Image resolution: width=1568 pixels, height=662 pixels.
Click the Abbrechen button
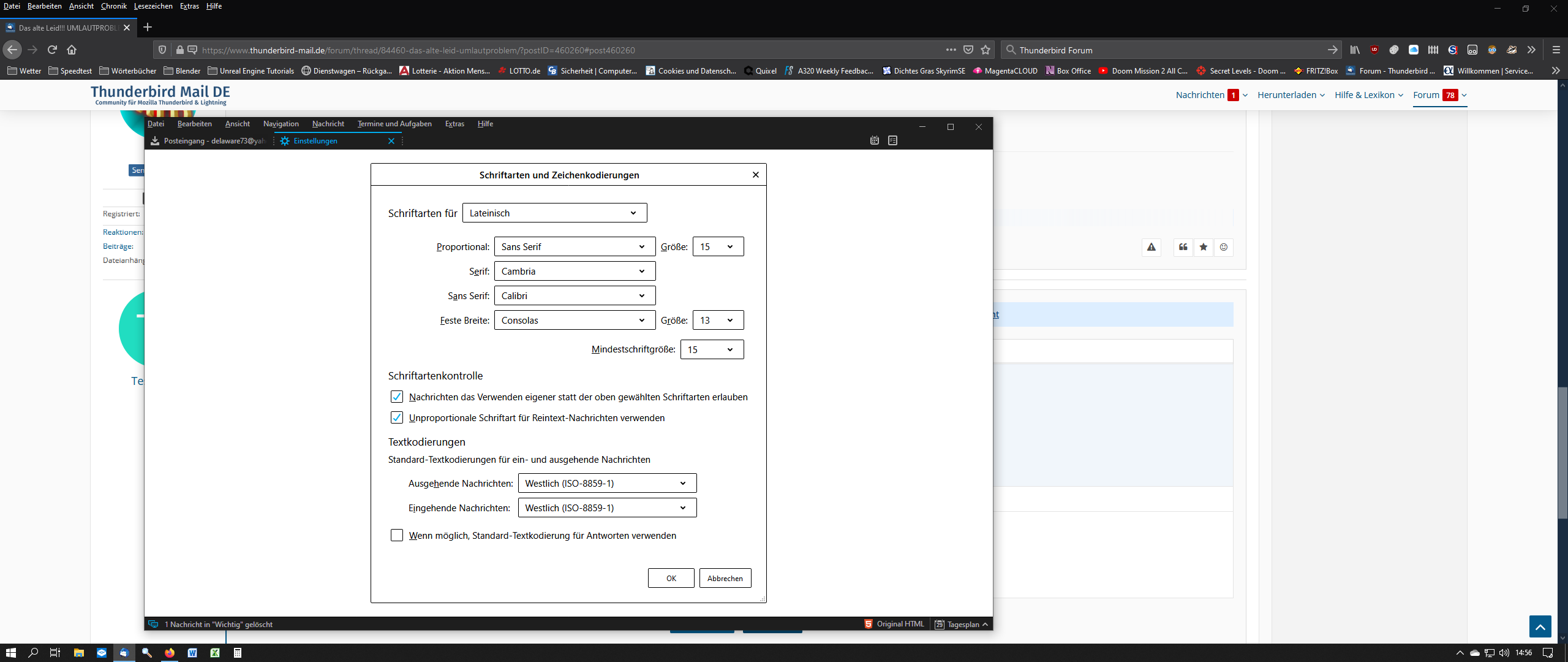click(x=725, y=578)
